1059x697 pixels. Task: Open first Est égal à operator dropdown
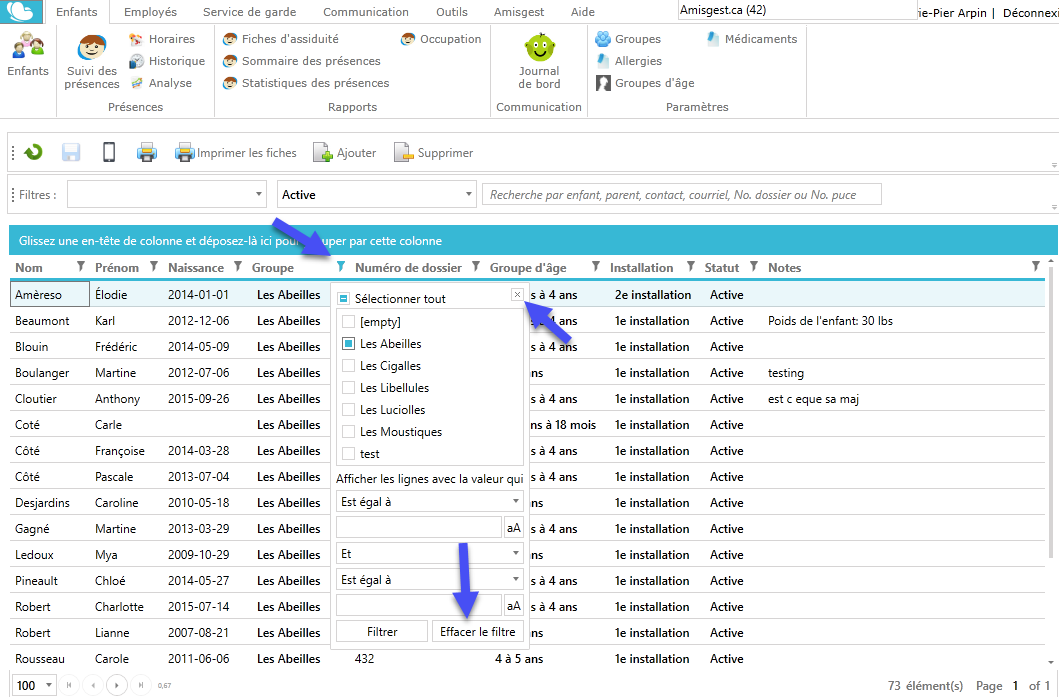click(x=430, y=501)
